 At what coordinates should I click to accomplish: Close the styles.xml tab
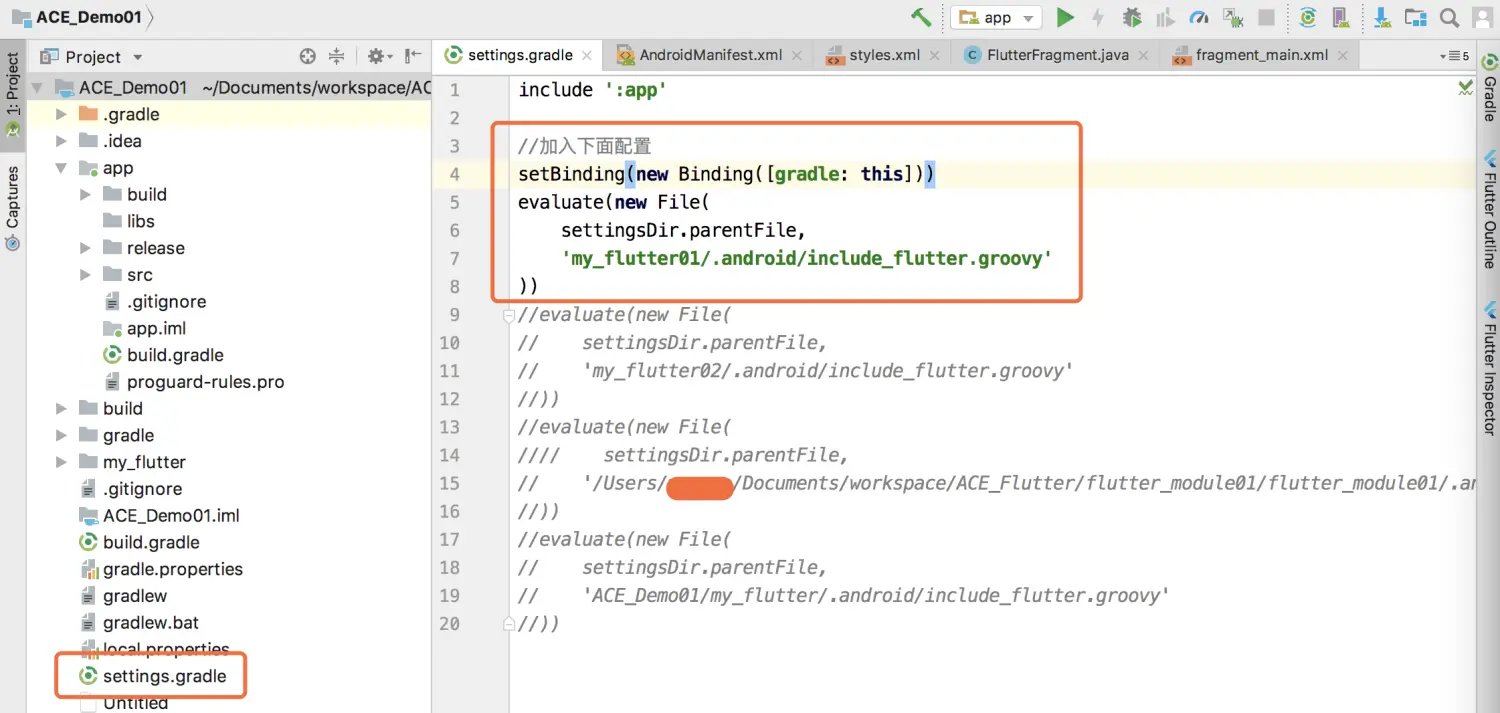tap(934, 56)
